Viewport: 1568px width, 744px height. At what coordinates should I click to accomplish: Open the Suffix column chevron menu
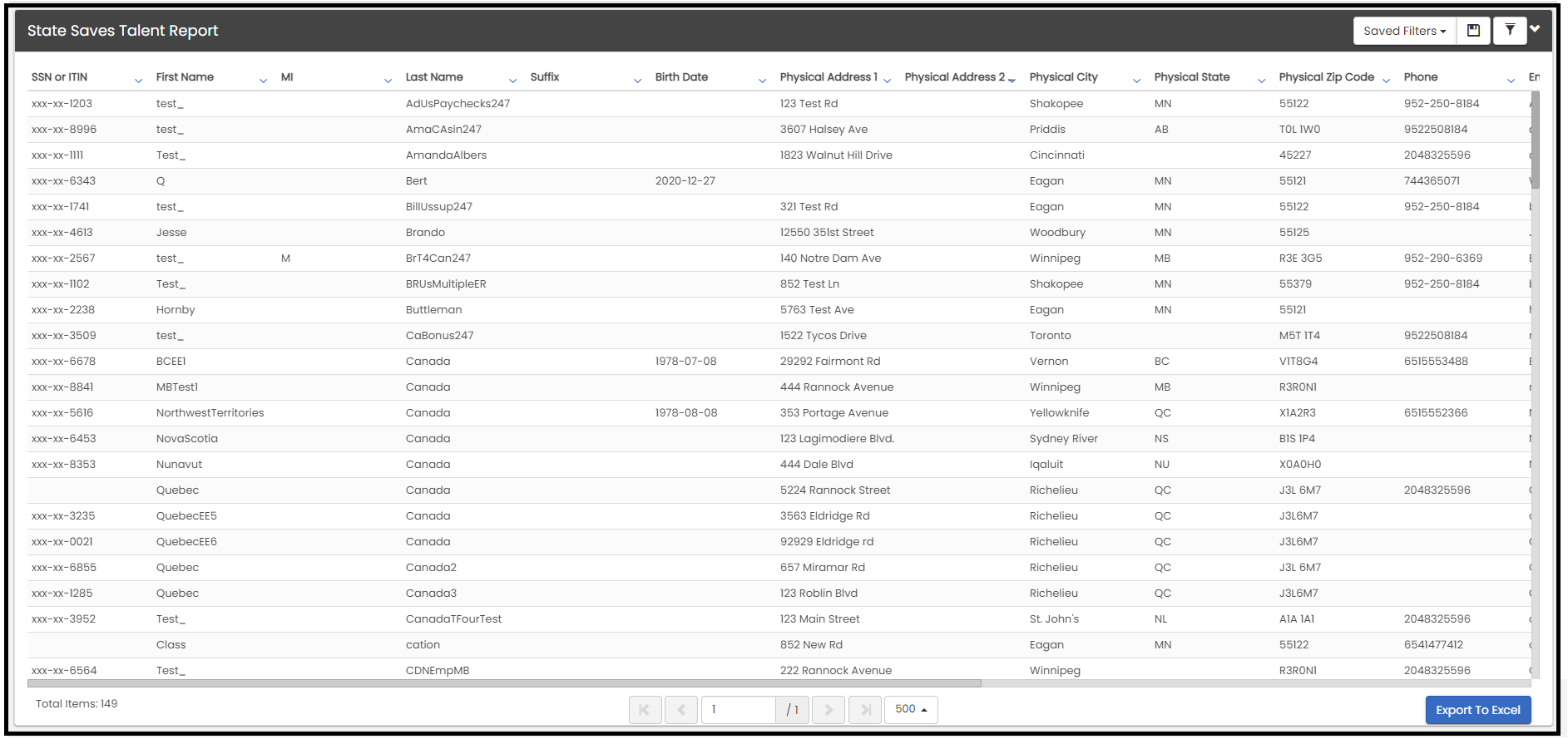pos(637,81)
